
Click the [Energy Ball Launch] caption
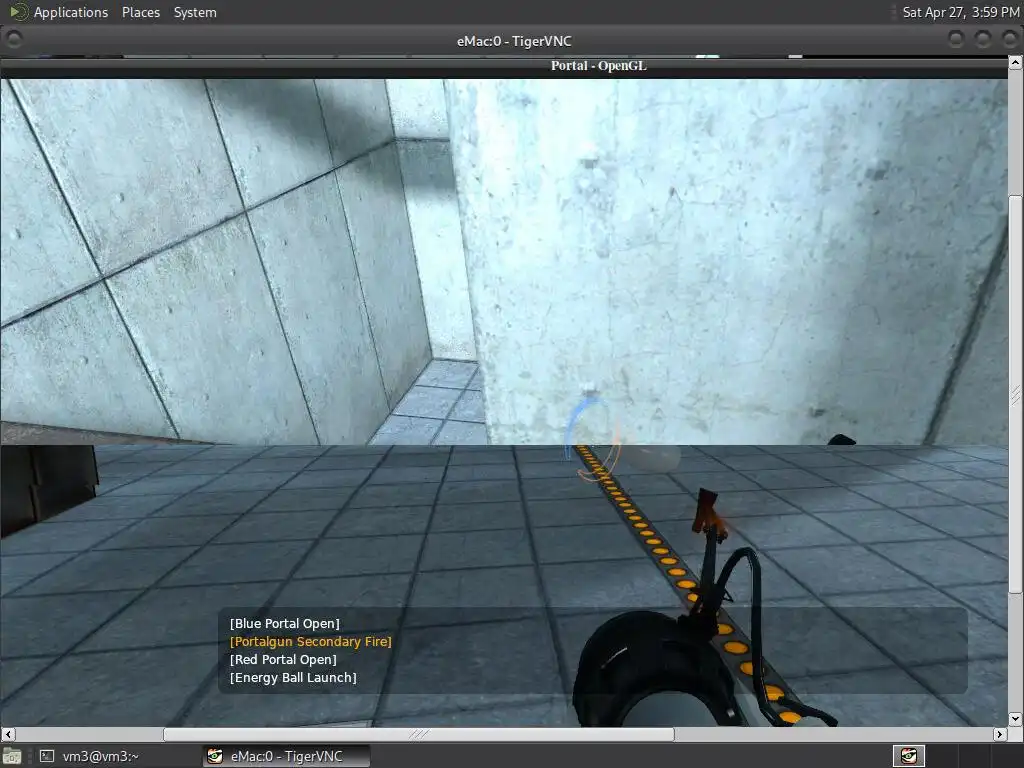[x=293, y=678]
